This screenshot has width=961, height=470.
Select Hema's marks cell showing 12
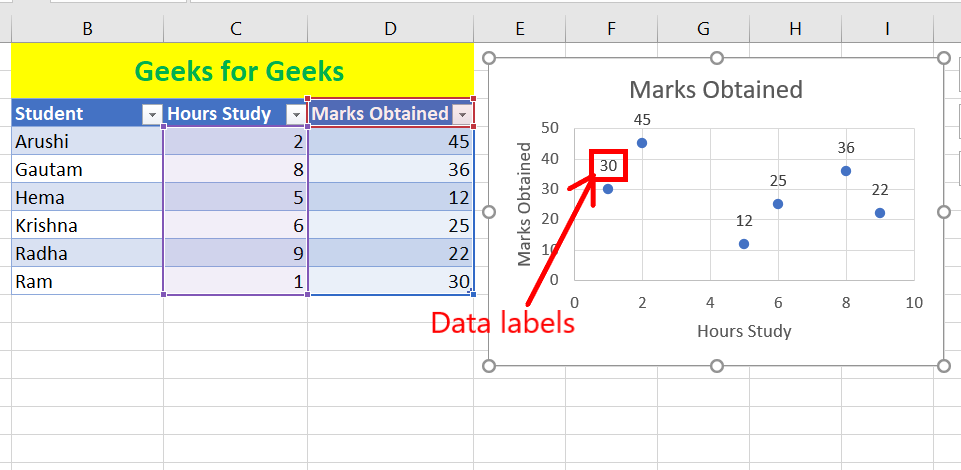tap(391, 197)
